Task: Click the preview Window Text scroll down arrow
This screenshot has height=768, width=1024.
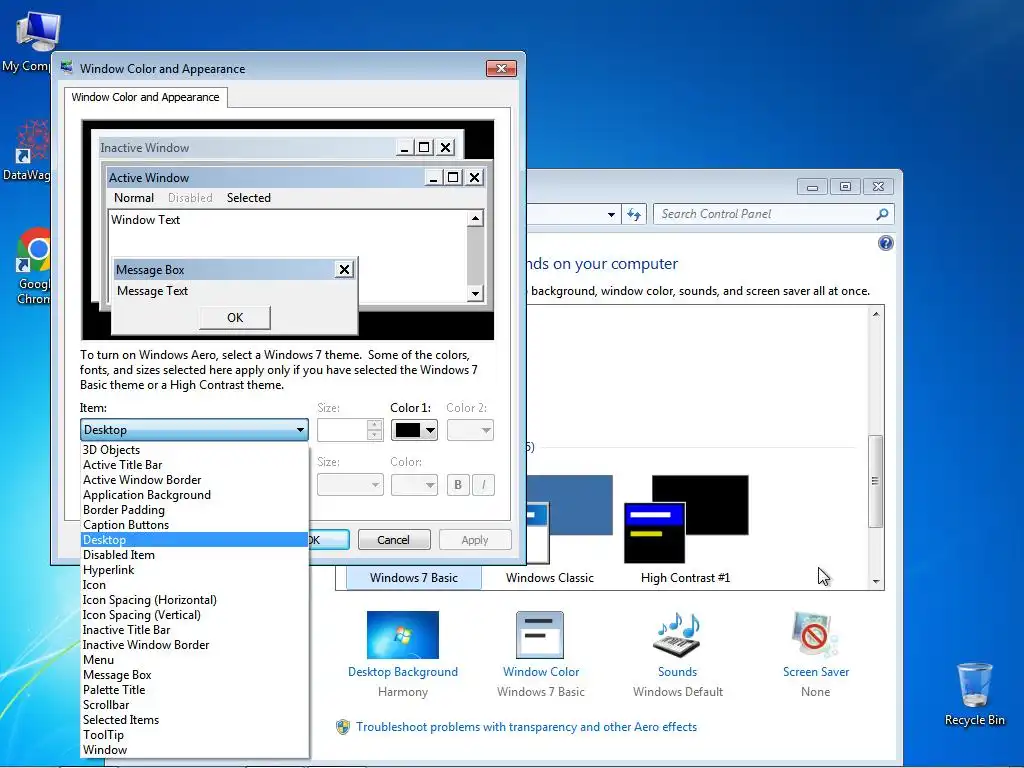Action: [475, 293]
